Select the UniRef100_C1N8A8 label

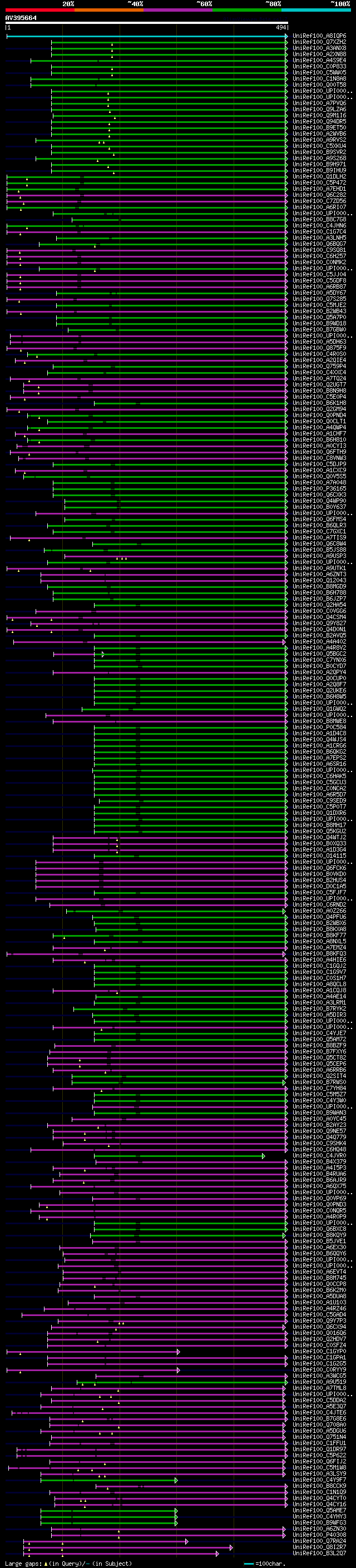click(x=319, y=78)
